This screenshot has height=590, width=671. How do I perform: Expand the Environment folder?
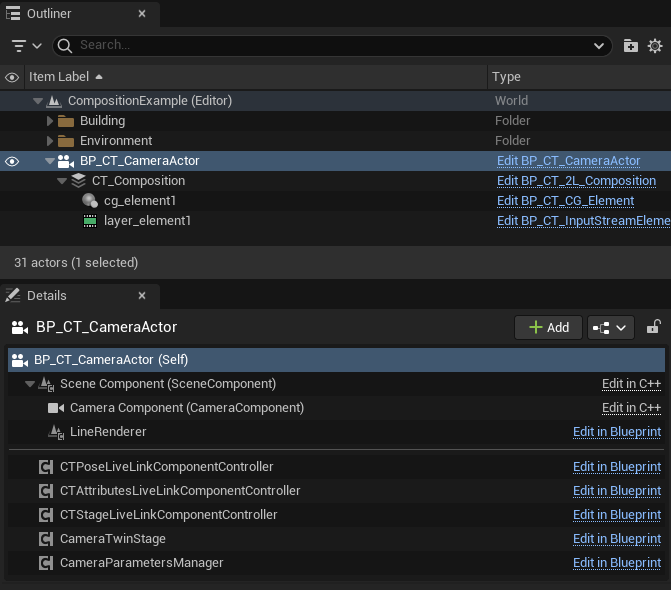click(50, 141)
